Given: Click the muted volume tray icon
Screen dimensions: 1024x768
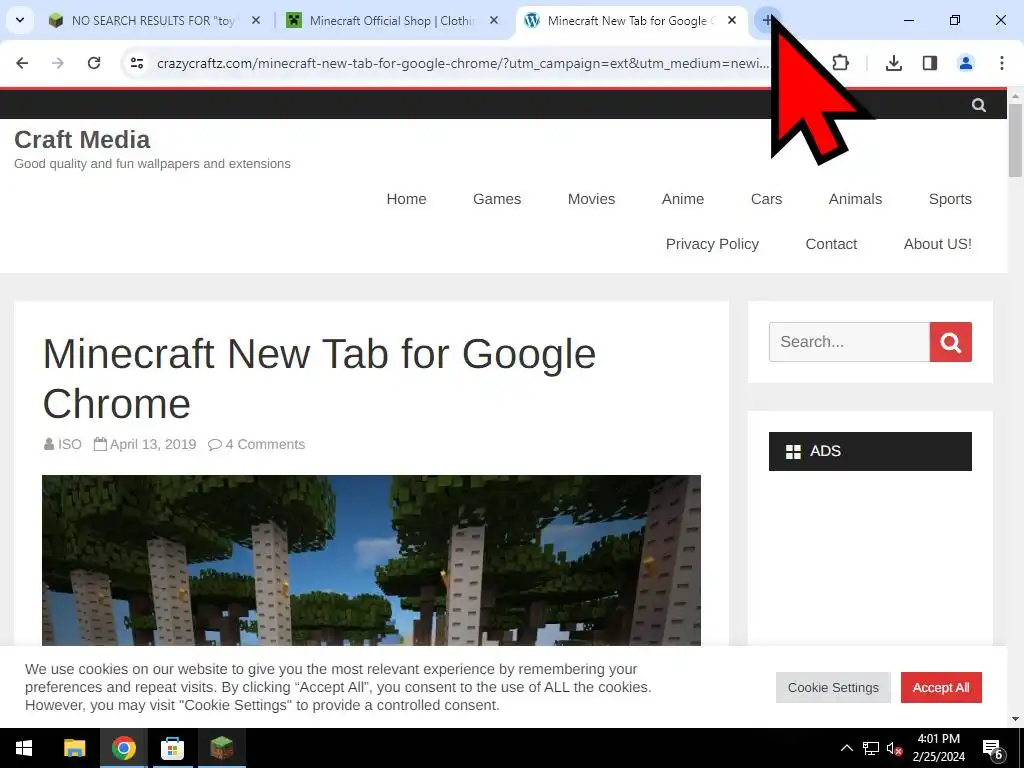Looking at the screenshot, I should click(x=894, y=748).
